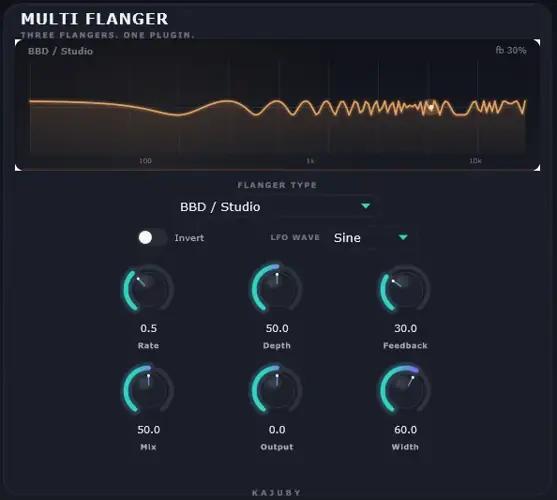The image size is (557, 500).
Task: Open the Flanger Type dropdown
Action: pos(276,207)
